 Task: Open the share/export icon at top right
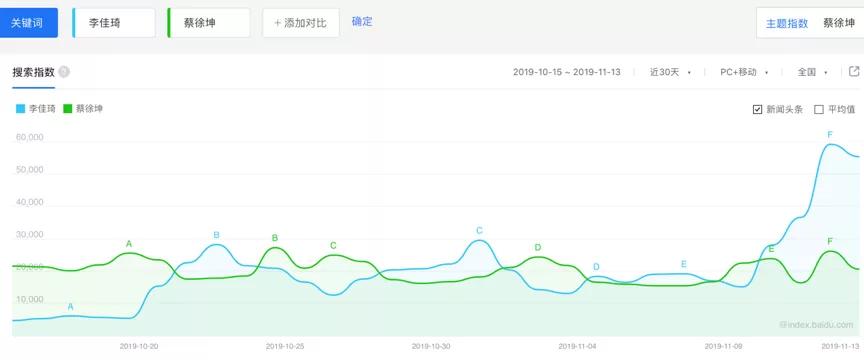coord(854,72)
